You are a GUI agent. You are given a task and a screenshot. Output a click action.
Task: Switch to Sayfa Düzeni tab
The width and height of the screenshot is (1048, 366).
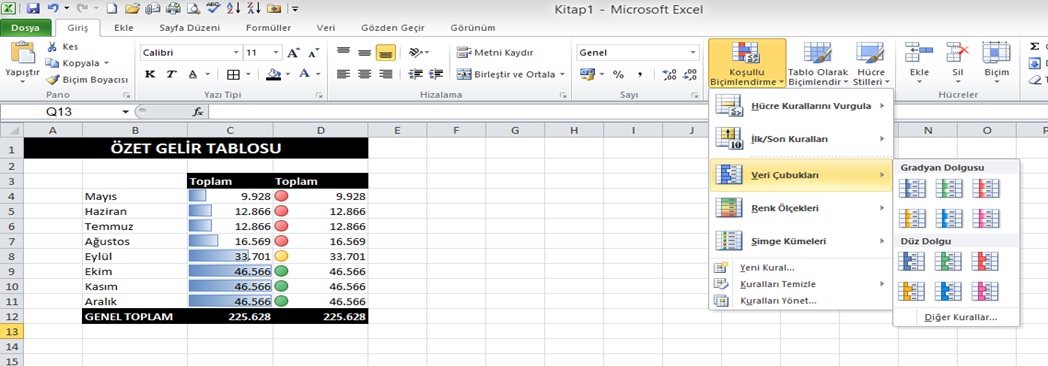point(189,28)
